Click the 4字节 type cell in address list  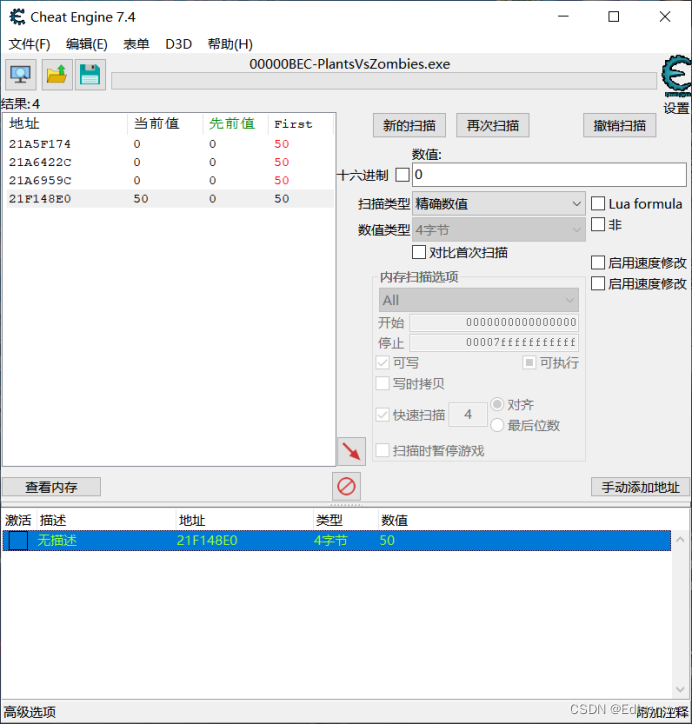point(331,540)
